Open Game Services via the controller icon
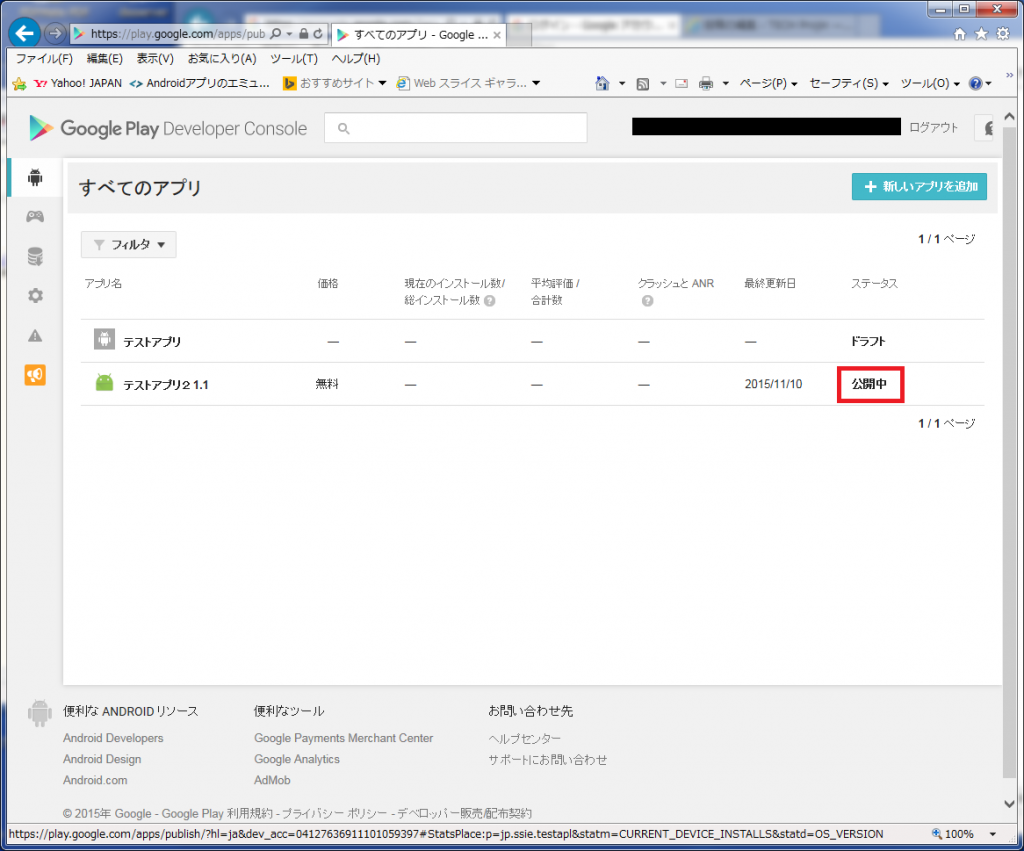Image resolution: width=1024 pixels, height=851 pixels. (33, 216)
